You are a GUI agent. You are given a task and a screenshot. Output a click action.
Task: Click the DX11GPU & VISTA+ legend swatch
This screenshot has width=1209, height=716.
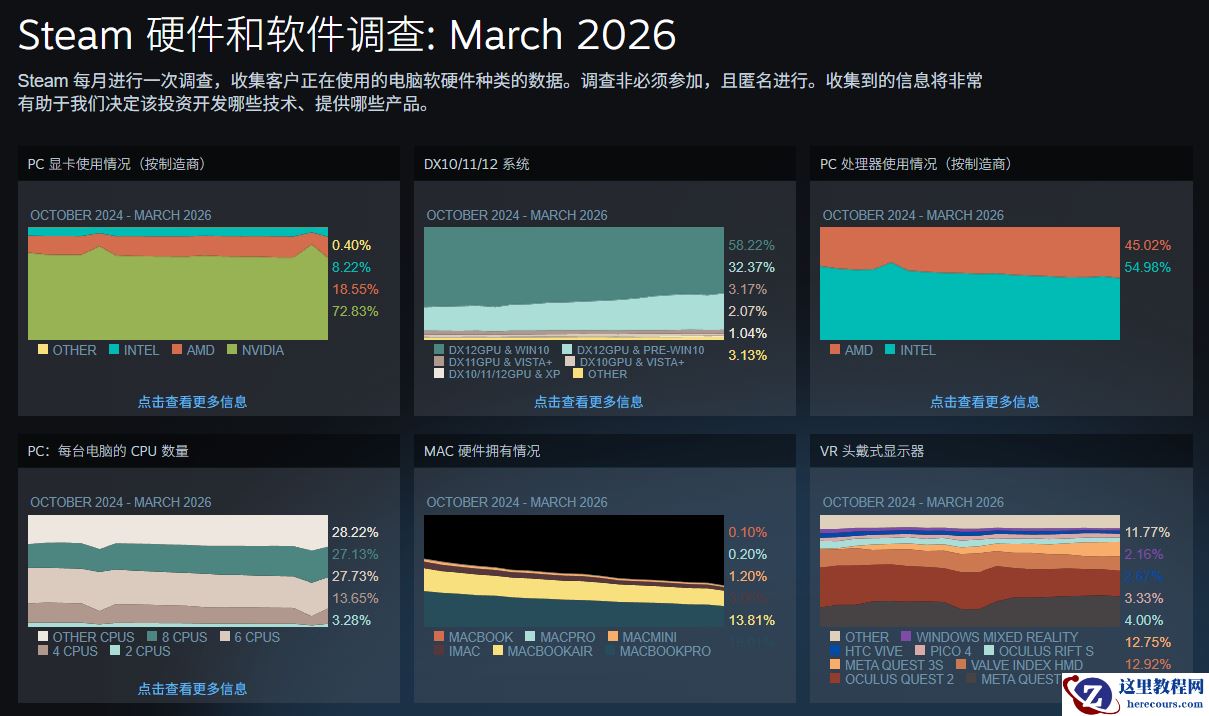click(x=438, y=362)
